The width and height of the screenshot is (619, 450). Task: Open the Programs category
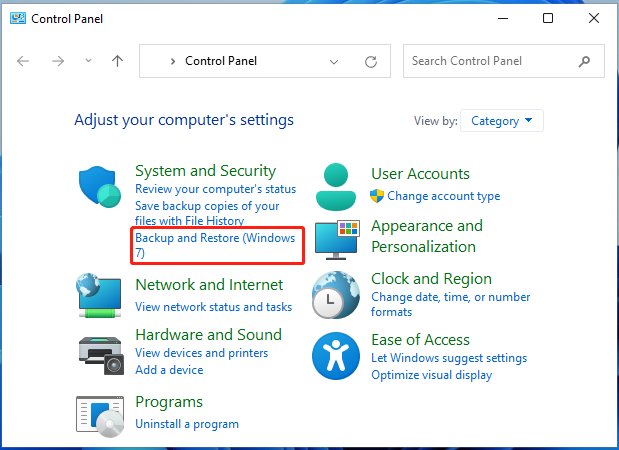(169, 402)
